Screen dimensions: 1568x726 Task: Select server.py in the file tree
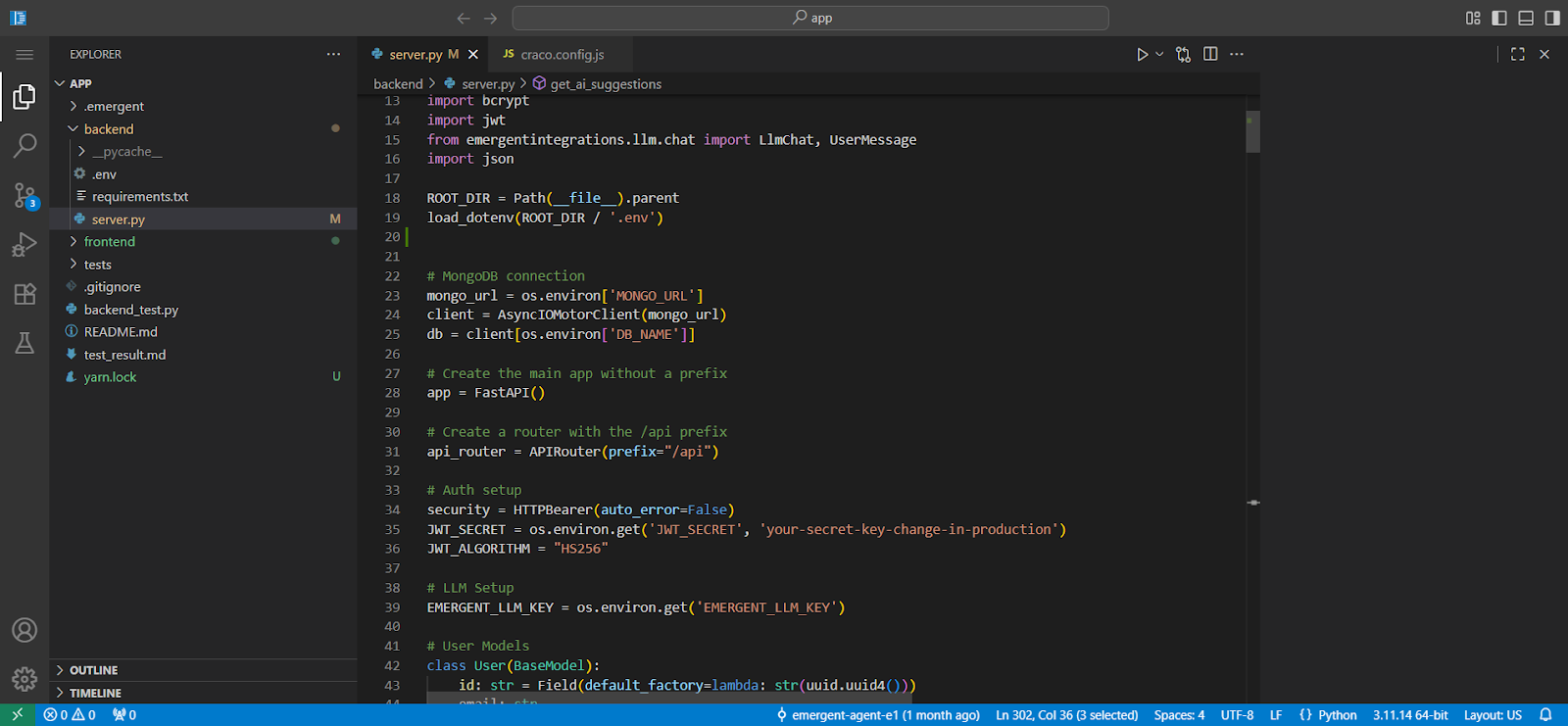coord(203,219)
